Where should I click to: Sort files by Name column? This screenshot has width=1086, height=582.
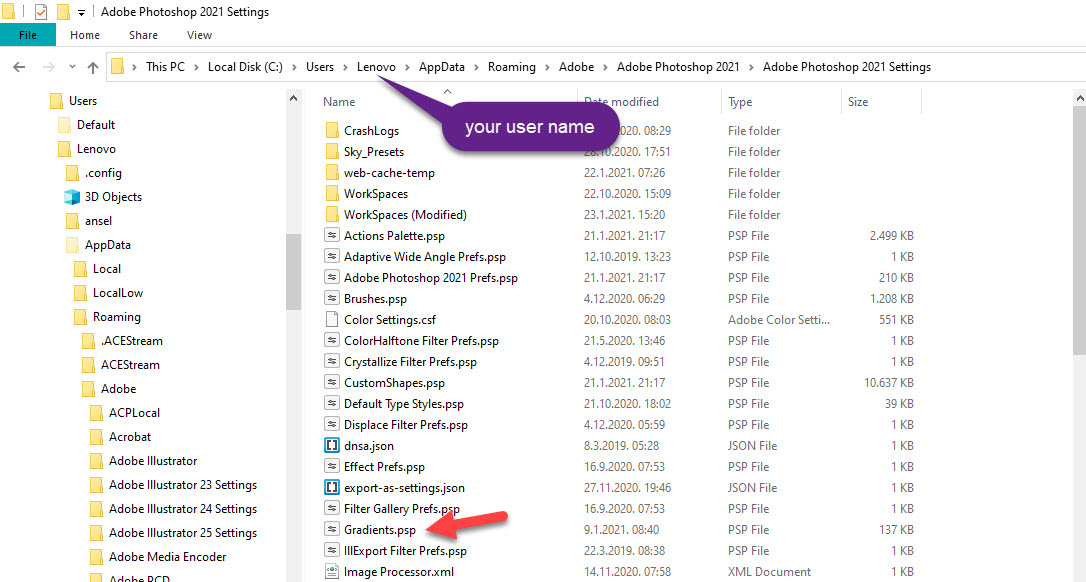pyautogui.click(x=339, y=102)
